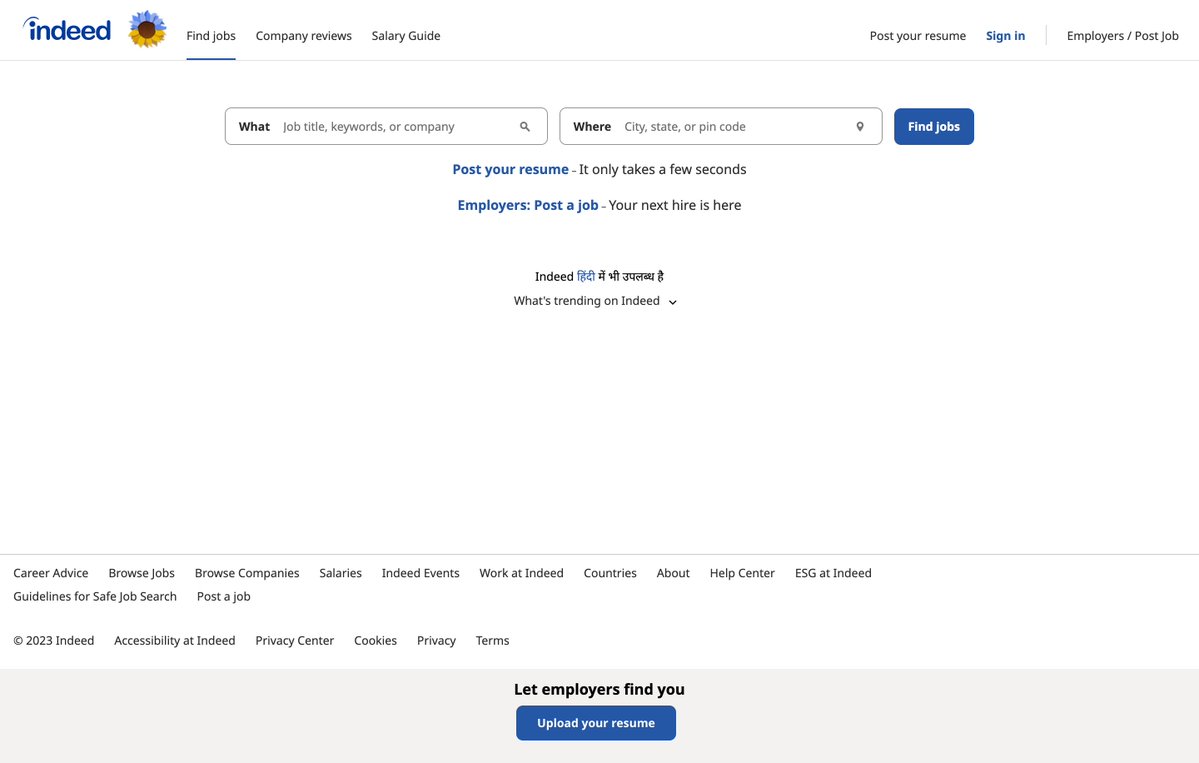Focus the job title keywords field
This screenshot has height=763, width=1199.
(395, 127)
